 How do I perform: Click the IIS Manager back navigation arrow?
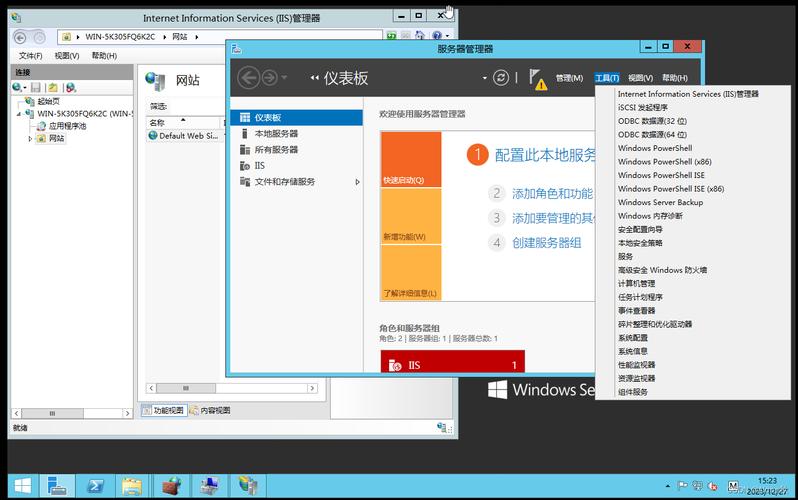point(20,37)
